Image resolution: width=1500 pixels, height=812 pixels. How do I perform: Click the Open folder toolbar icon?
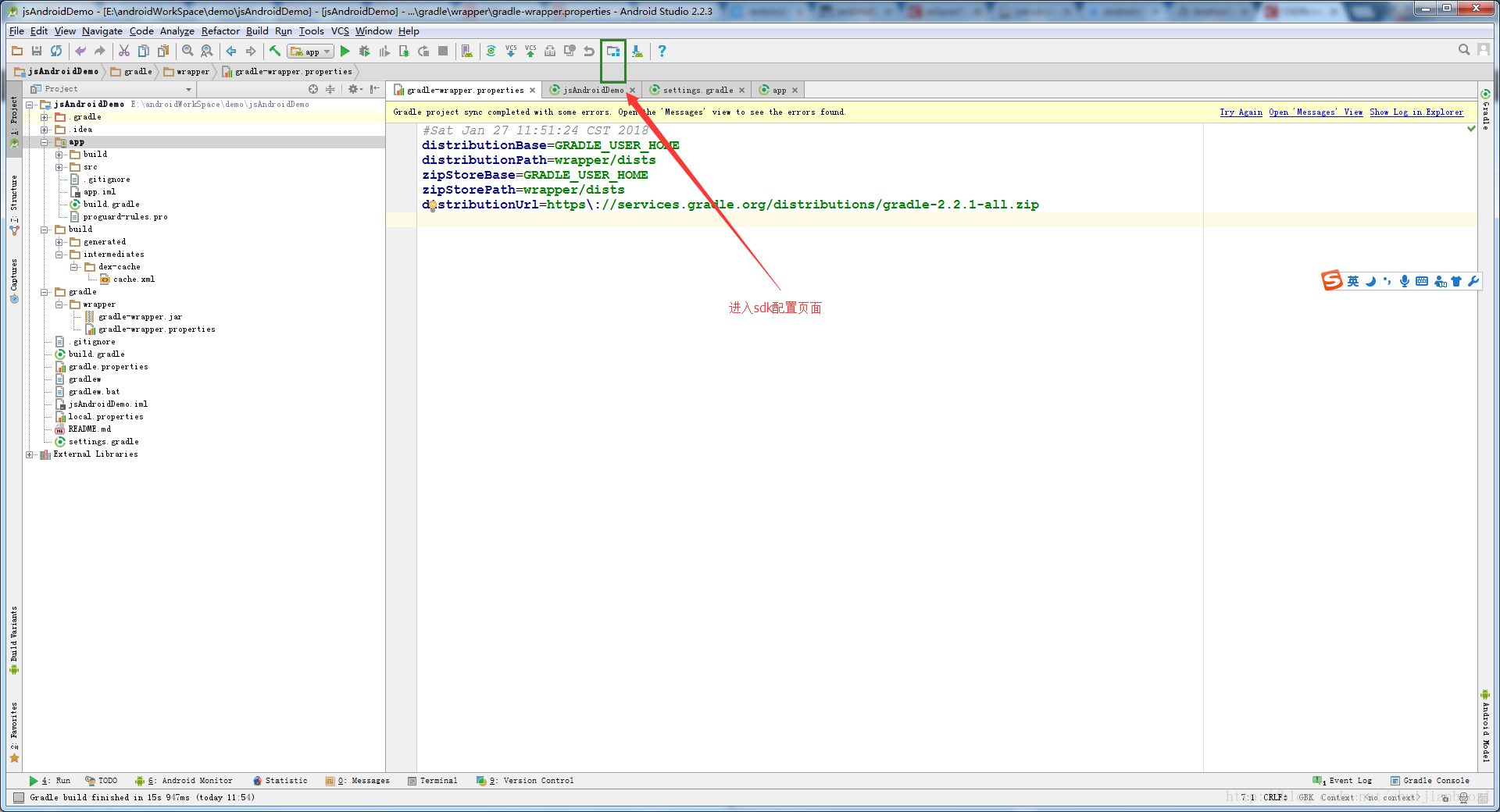[17, 51]
